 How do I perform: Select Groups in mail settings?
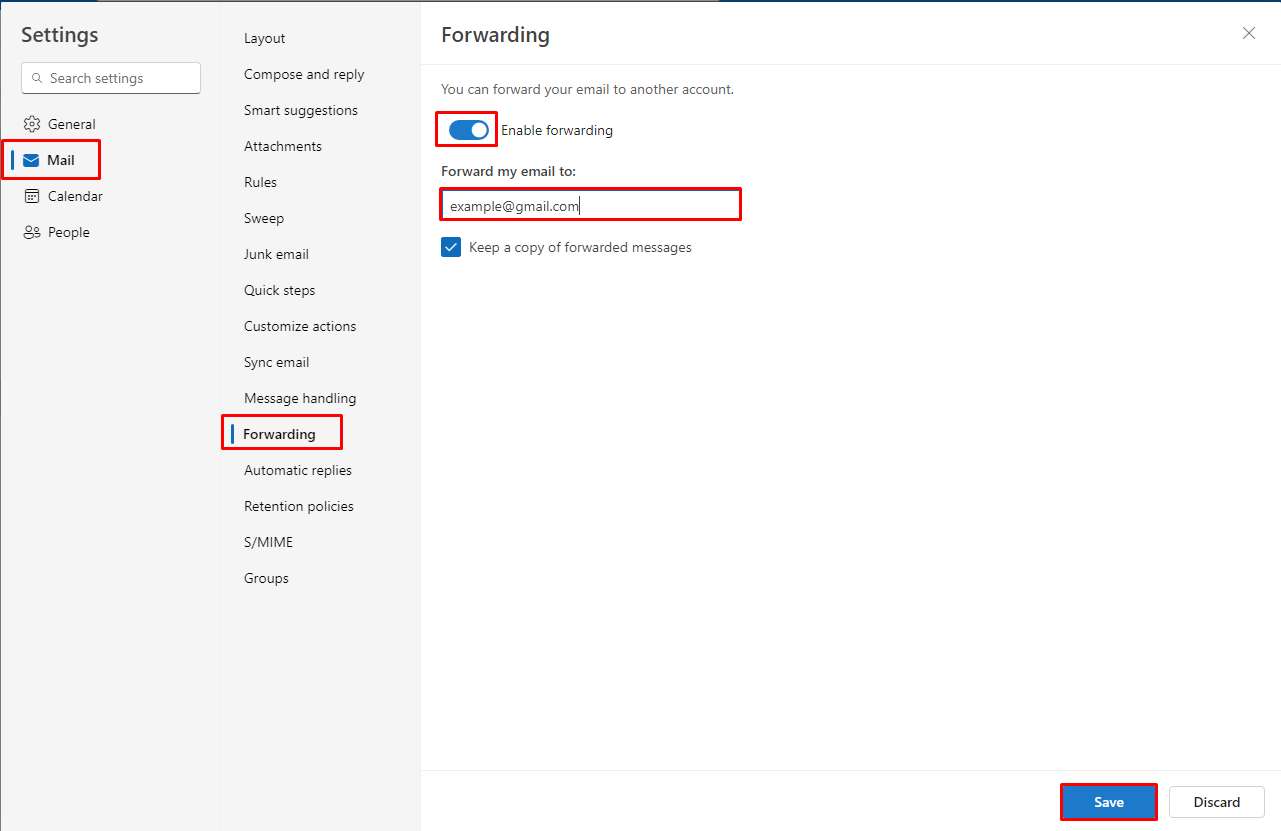[x=266, y=578]
